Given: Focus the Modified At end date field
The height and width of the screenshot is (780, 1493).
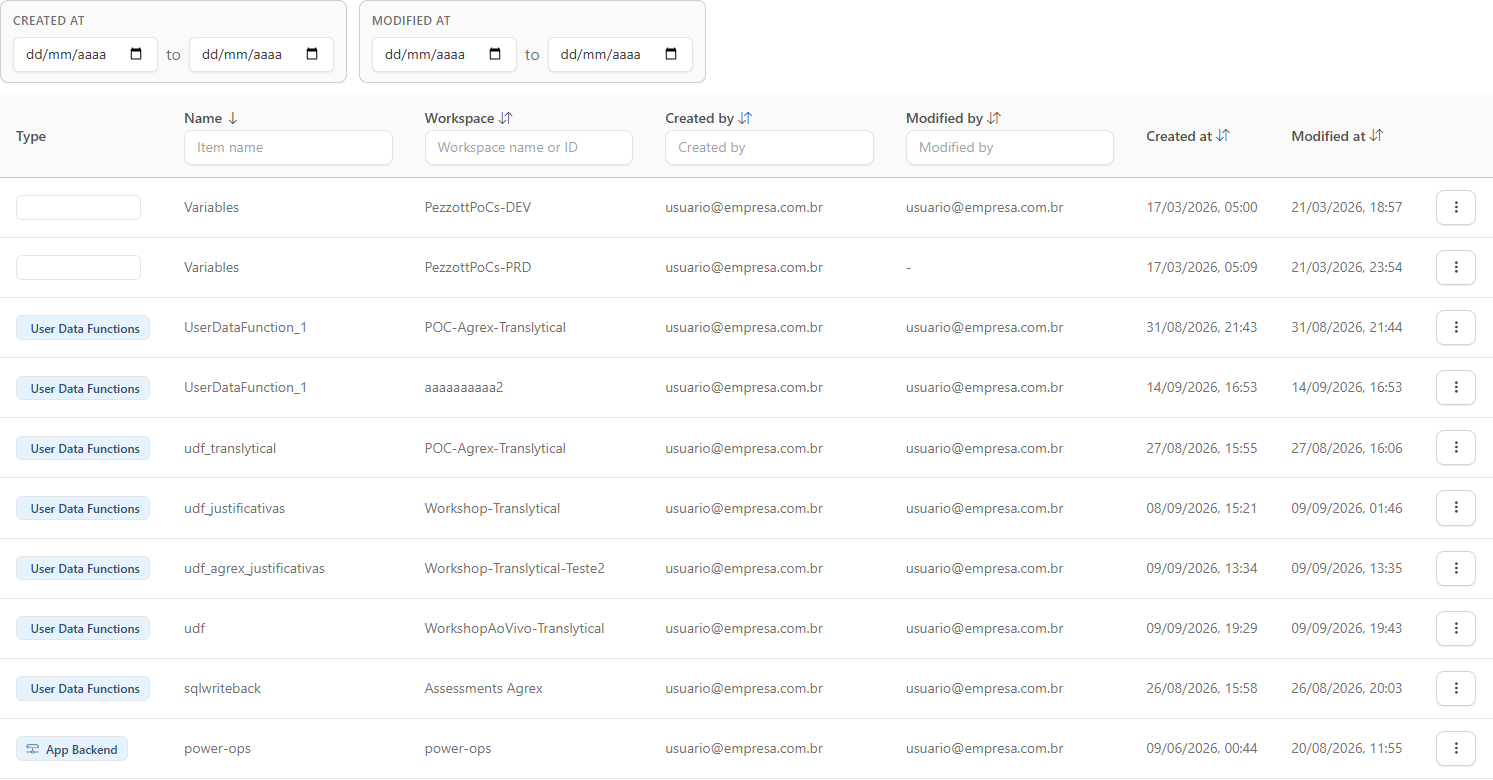Looking at the screenshot, I should click(x=620, y=54).
